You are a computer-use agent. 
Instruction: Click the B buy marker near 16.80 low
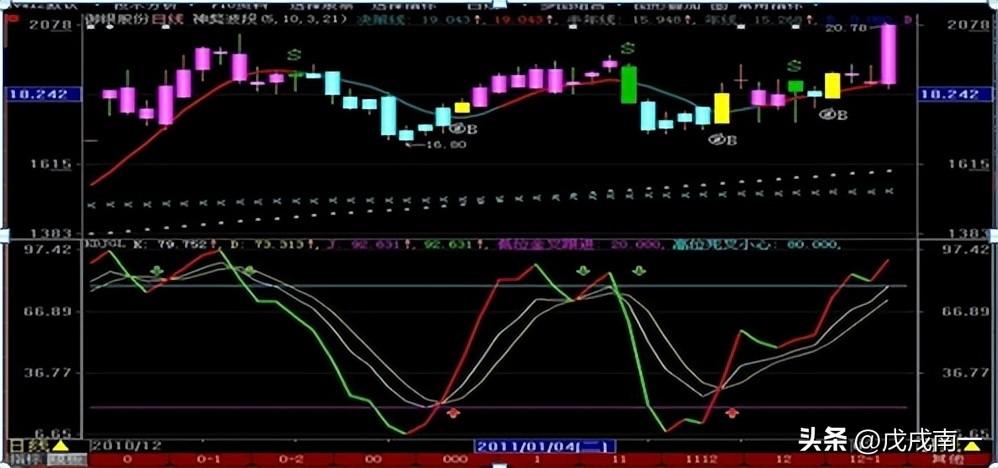[x=457, y=128]
